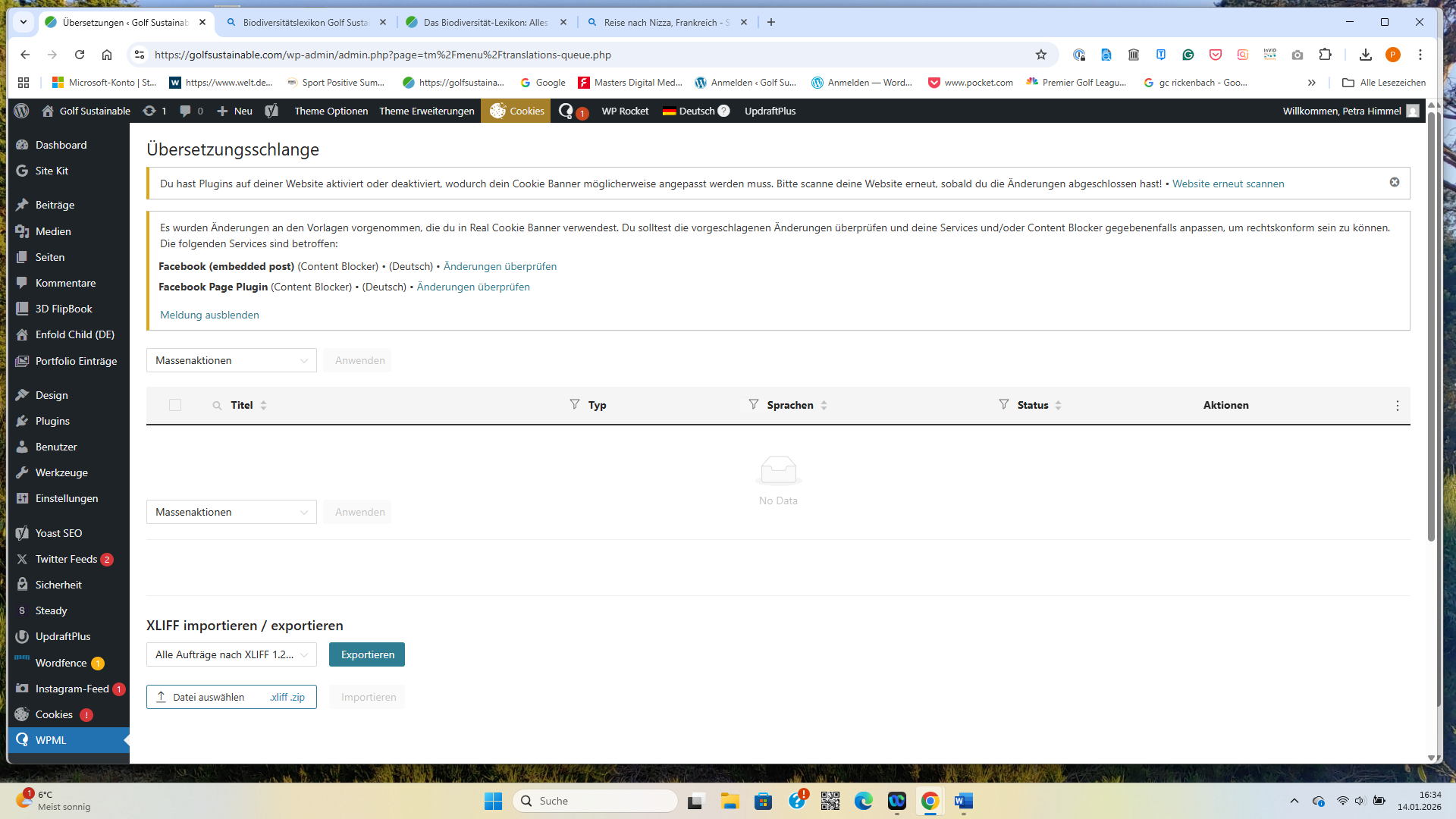
Task: Open the bottom Massenaktionen dropdown
Action: point(231,512)
